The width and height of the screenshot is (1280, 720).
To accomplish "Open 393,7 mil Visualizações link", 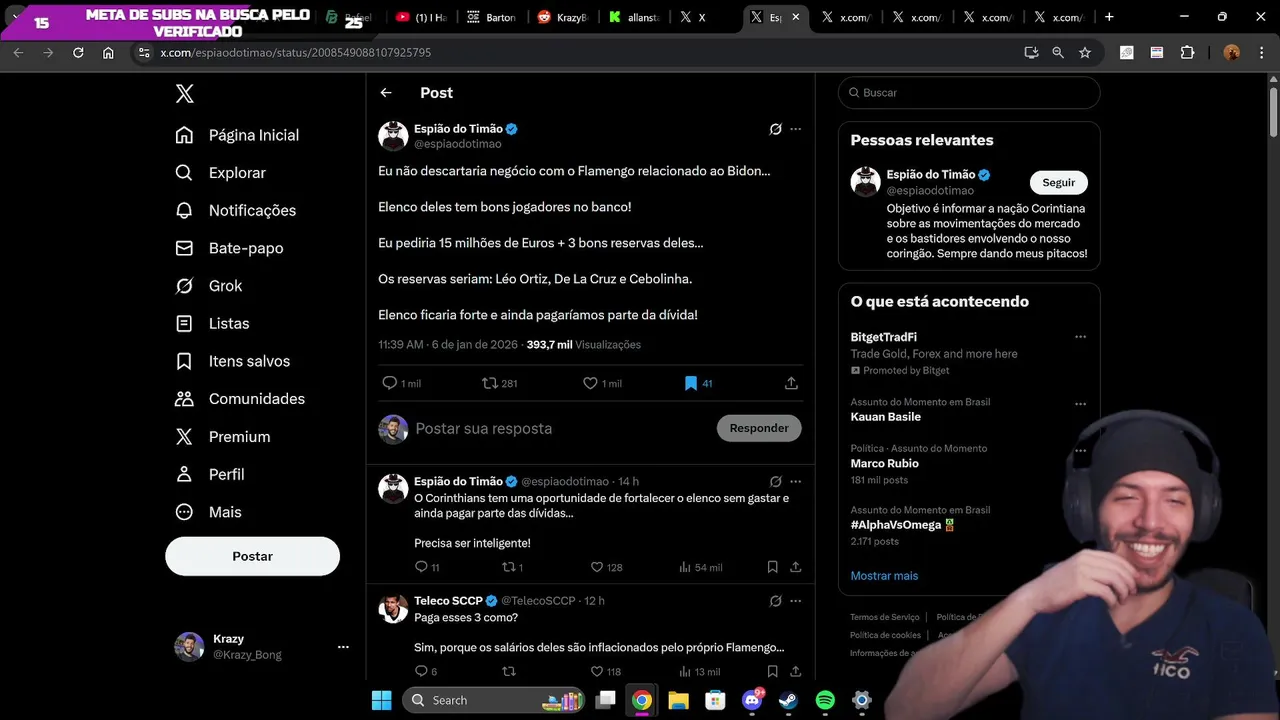I will point(584,344).
